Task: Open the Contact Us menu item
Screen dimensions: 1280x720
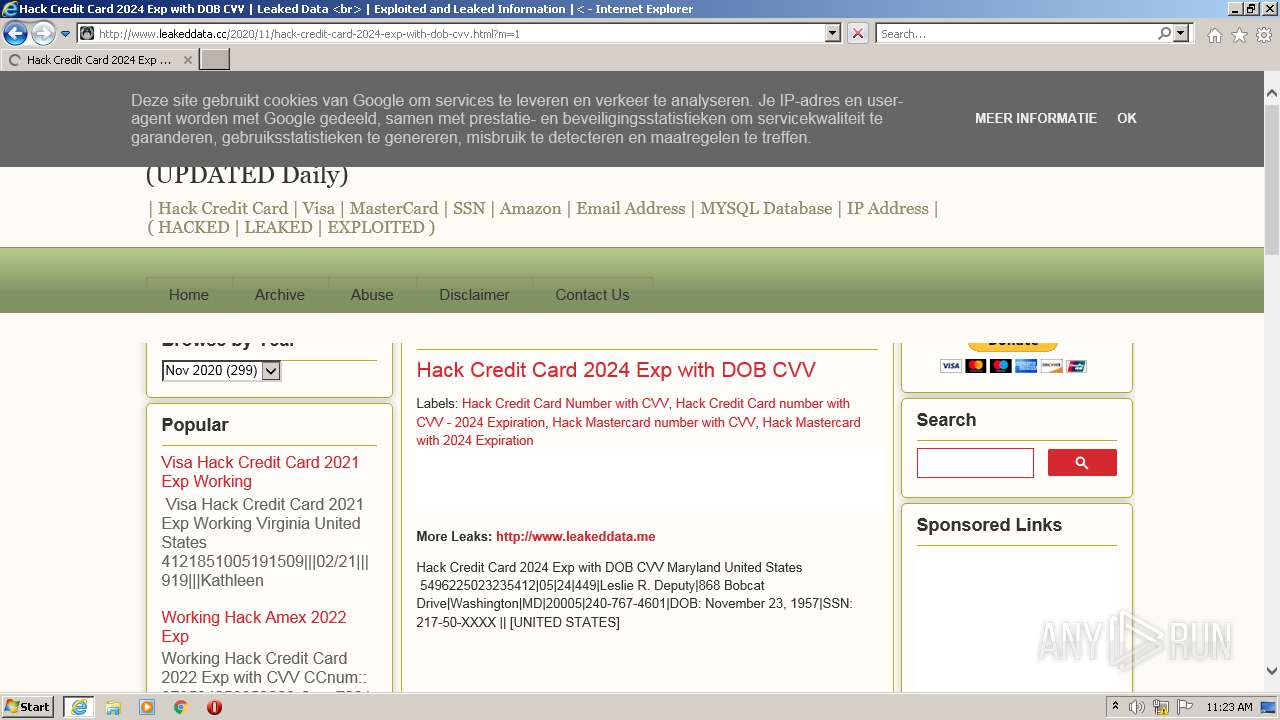Action: [x=592, y=295]
